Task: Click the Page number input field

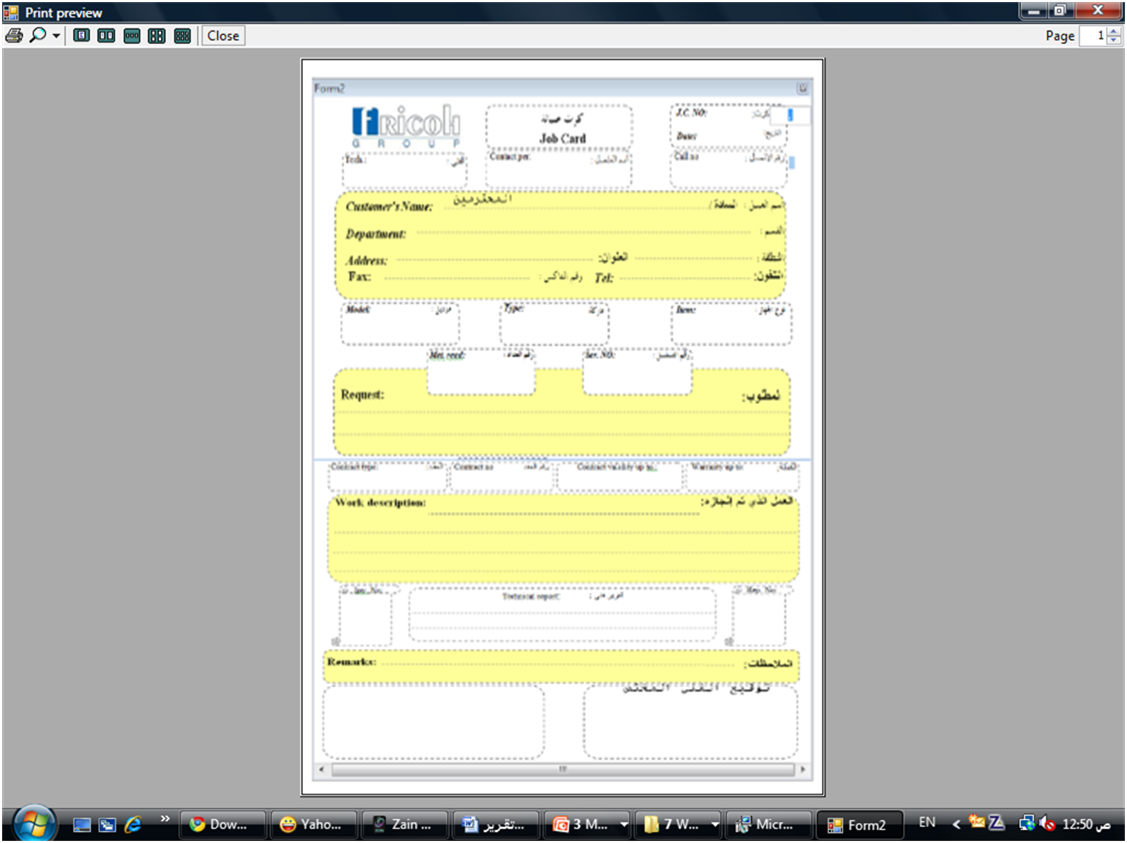Action: pos(1093,36)
